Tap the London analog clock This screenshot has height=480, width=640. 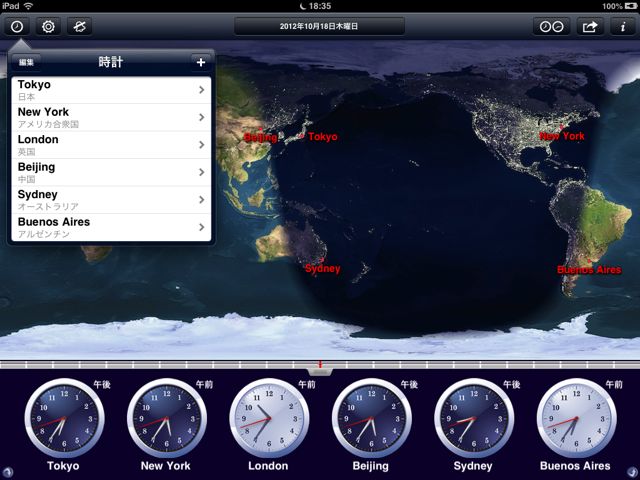[x=269, y=418]
